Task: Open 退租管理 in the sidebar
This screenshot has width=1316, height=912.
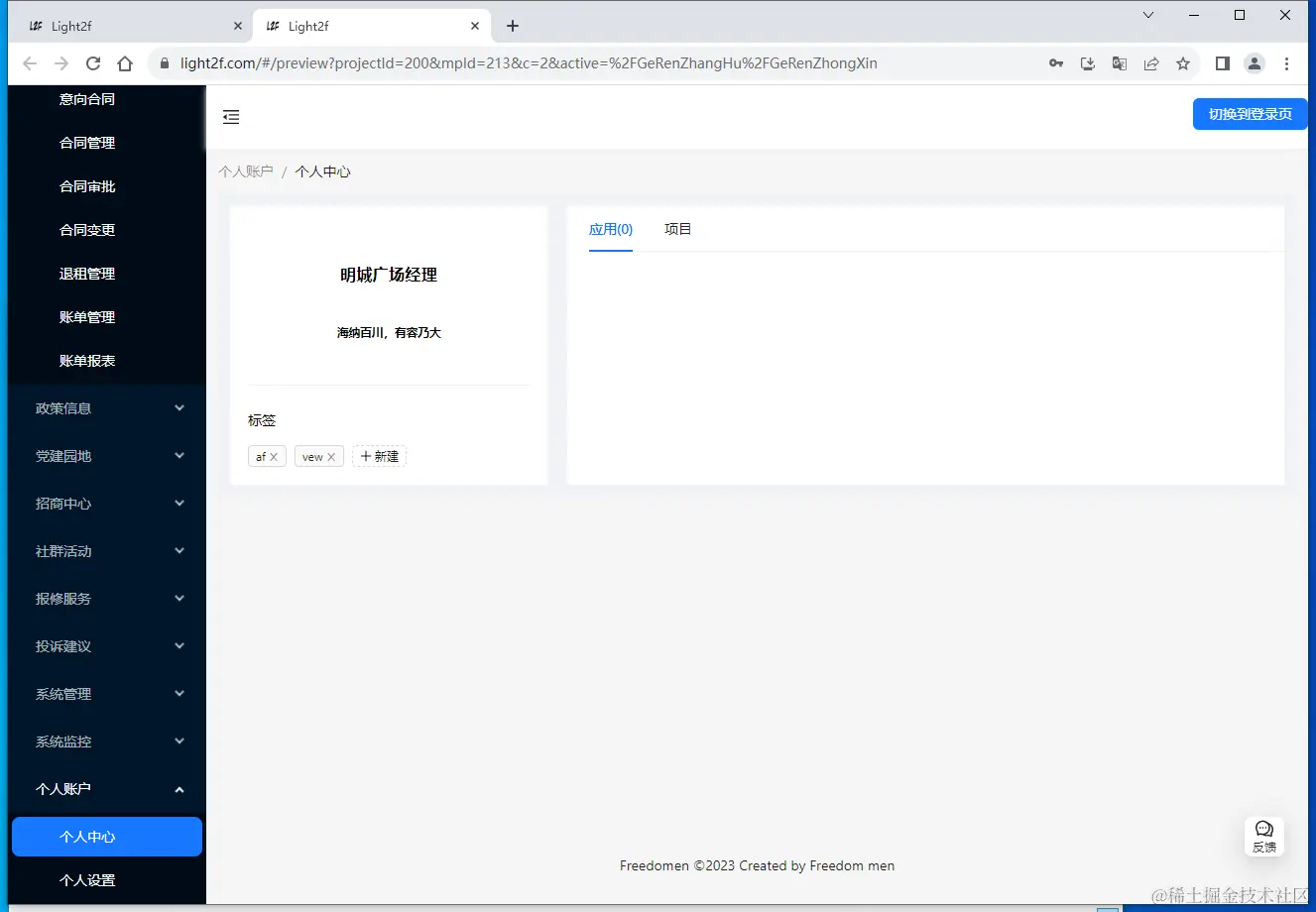Action: (87, 274)
